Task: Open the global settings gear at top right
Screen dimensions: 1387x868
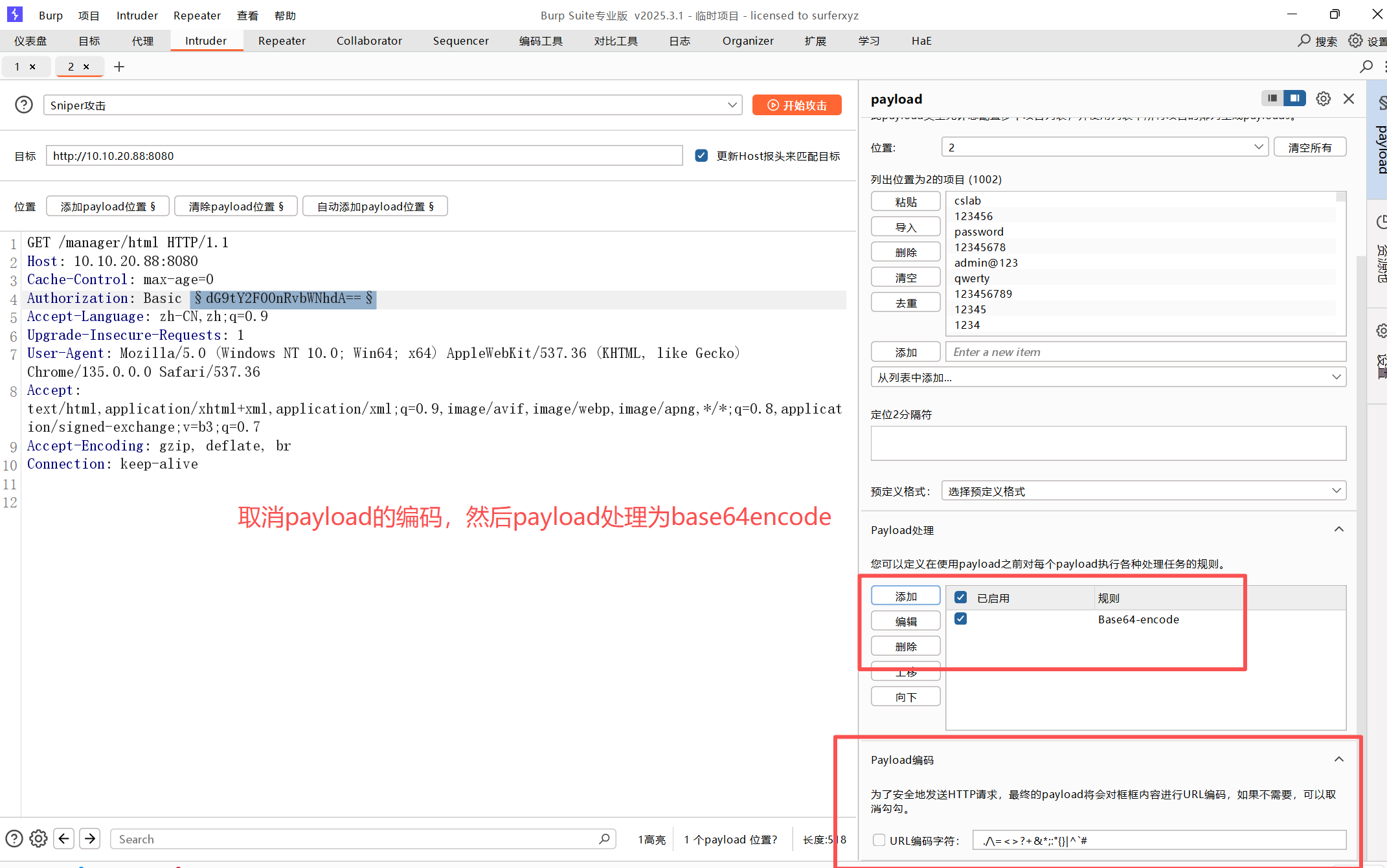Action: [1355, 41]
